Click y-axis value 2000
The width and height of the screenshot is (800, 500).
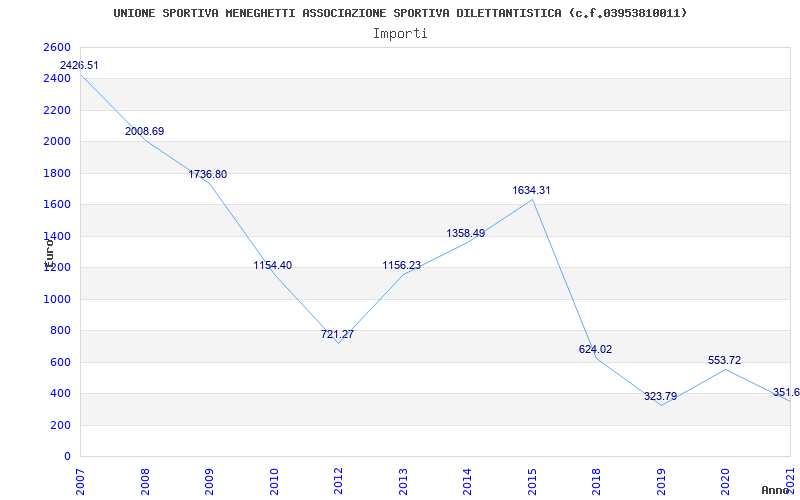pyautogui.click(x=58, y=141)
